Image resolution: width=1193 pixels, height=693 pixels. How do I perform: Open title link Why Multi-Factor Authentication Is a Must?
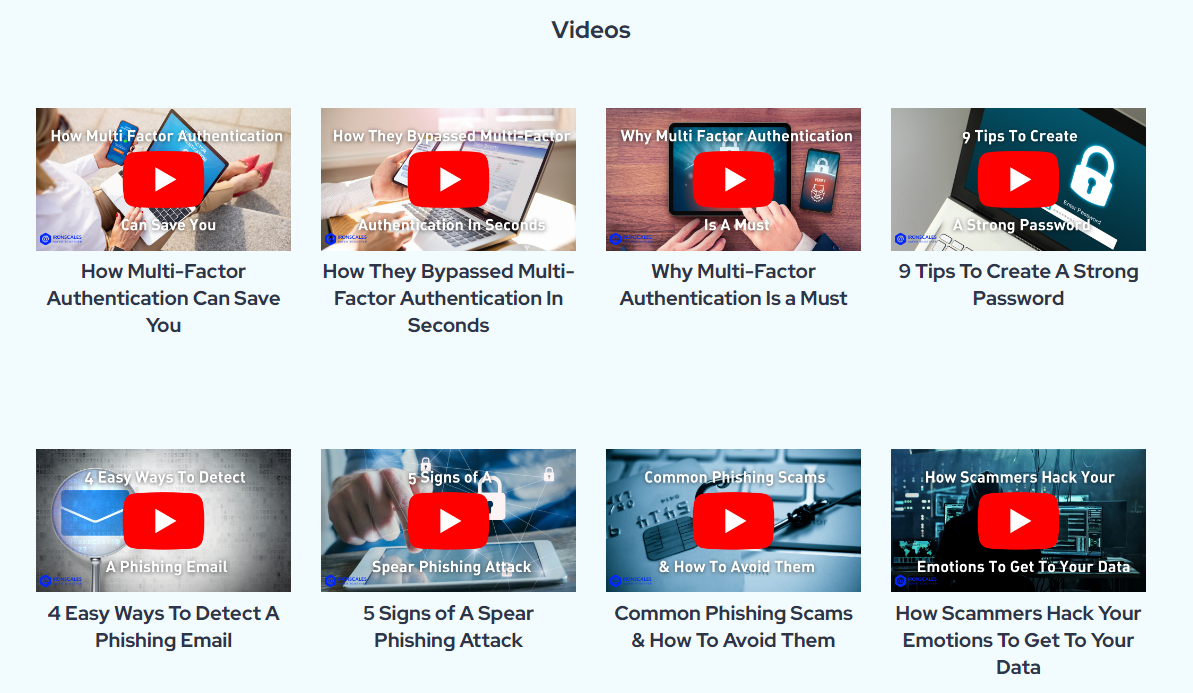click(733, 285)
